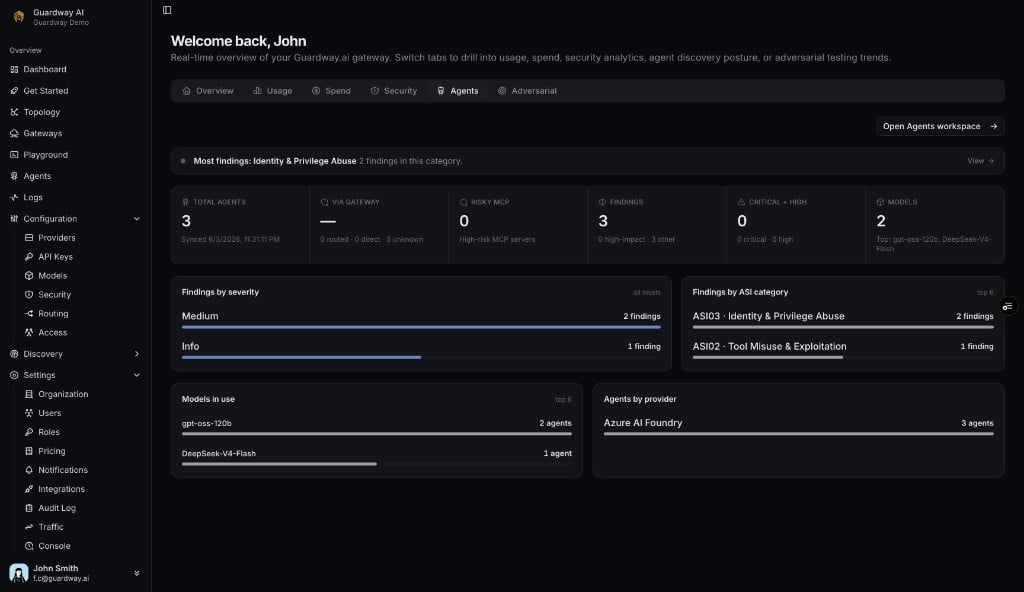Screen dimensions: 1024x592
Task: Click View link in findings banner
Action: point(980,161)
